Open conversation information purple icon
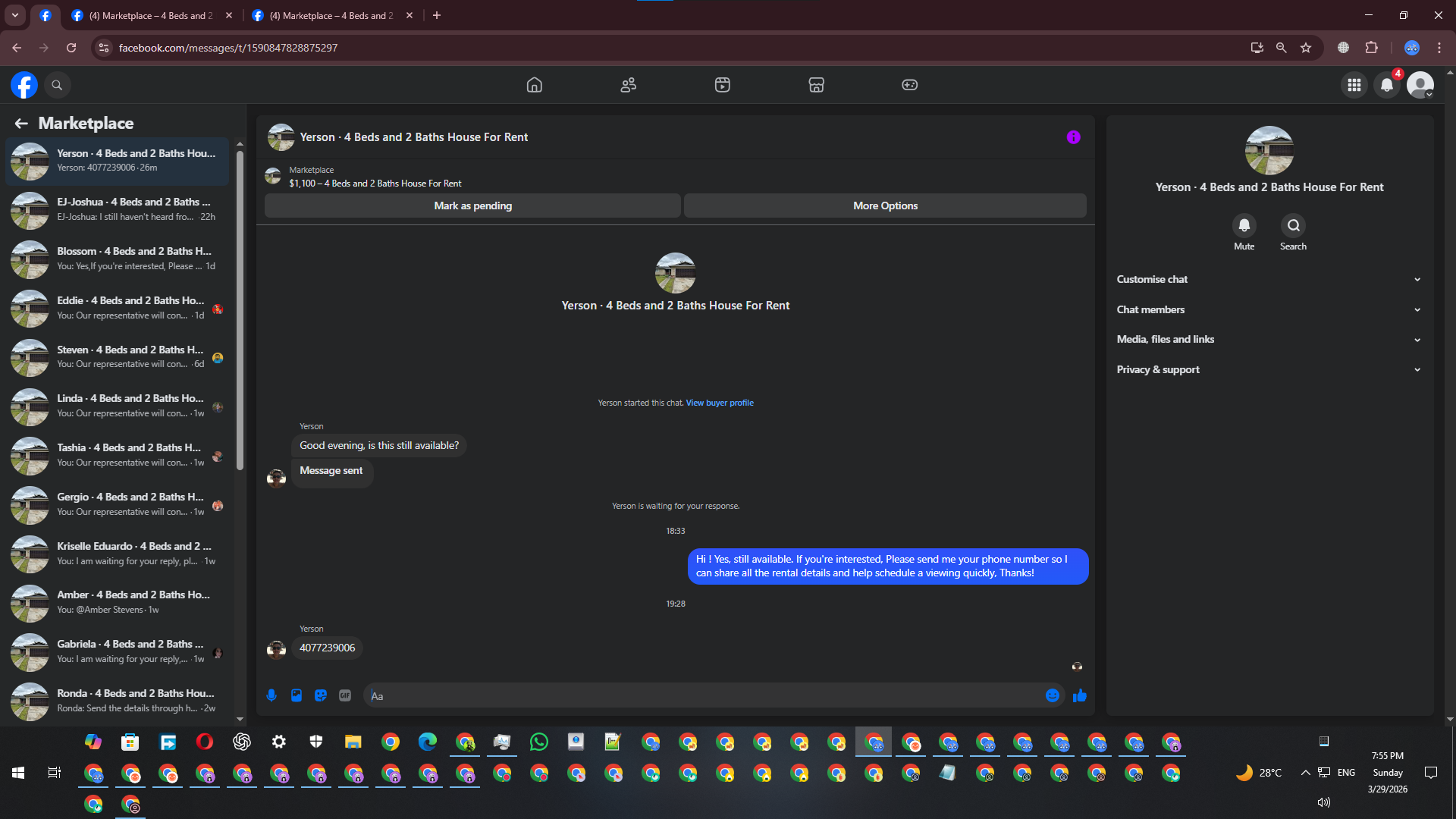1456x819 pixels. (x=1073, y=137)
